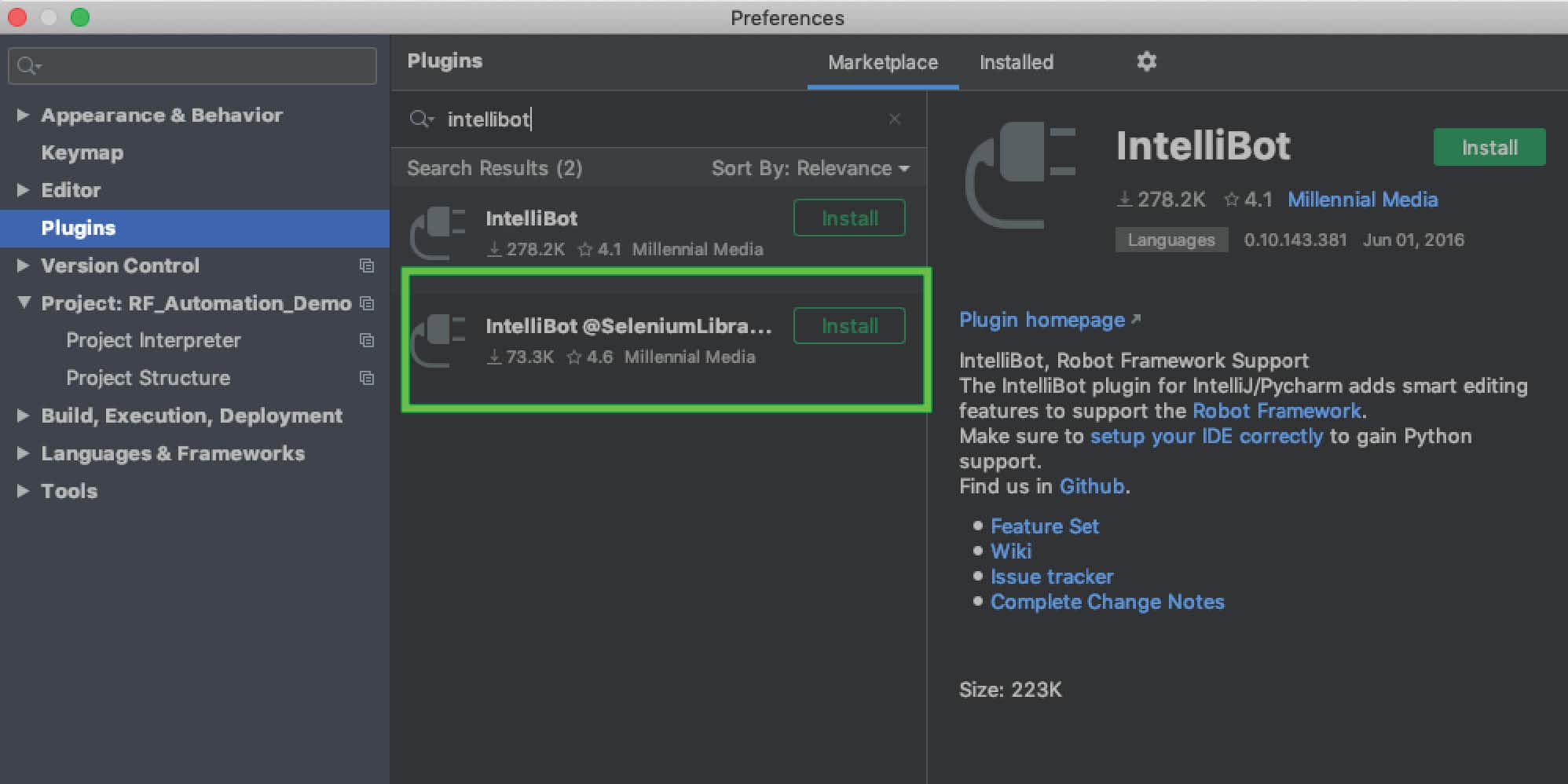Screen dimensions: 1568x784
Task: Click the magnifier icon in plugin search
Action: pyautogui.click(x=421, y=119)
